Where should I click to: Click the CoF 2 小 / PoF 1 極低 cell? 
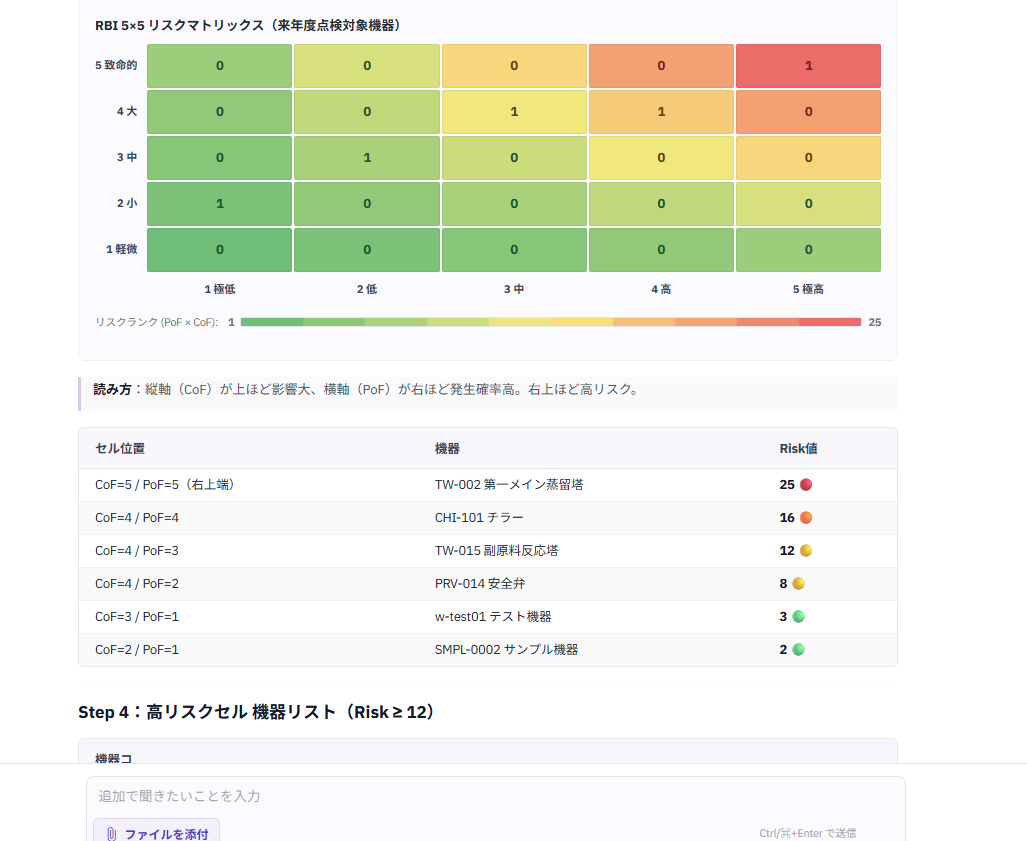(x=219, y=204)
